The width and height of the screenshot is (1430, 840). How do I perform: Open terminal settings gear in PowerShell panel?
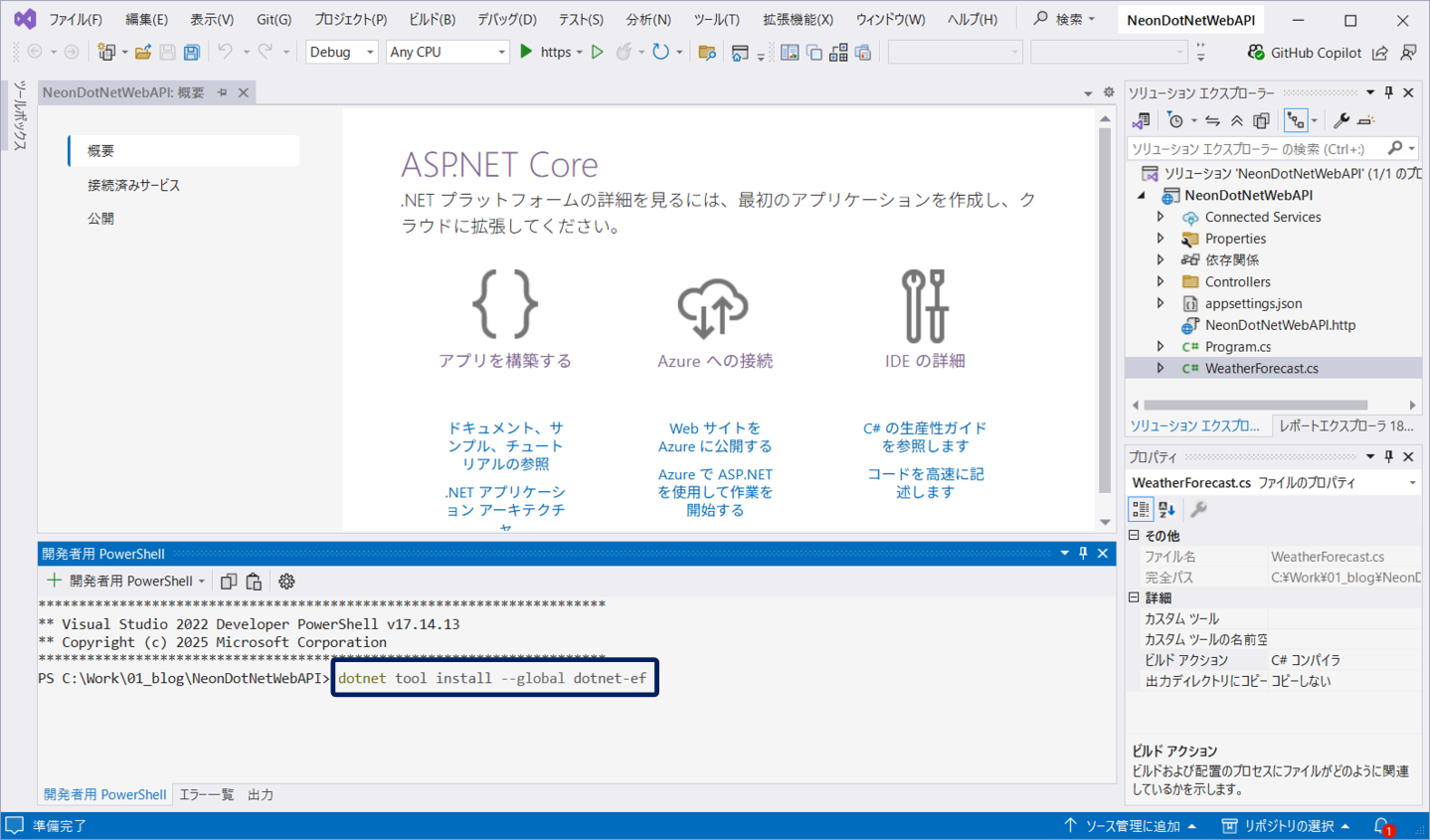(x=286, y=582)
